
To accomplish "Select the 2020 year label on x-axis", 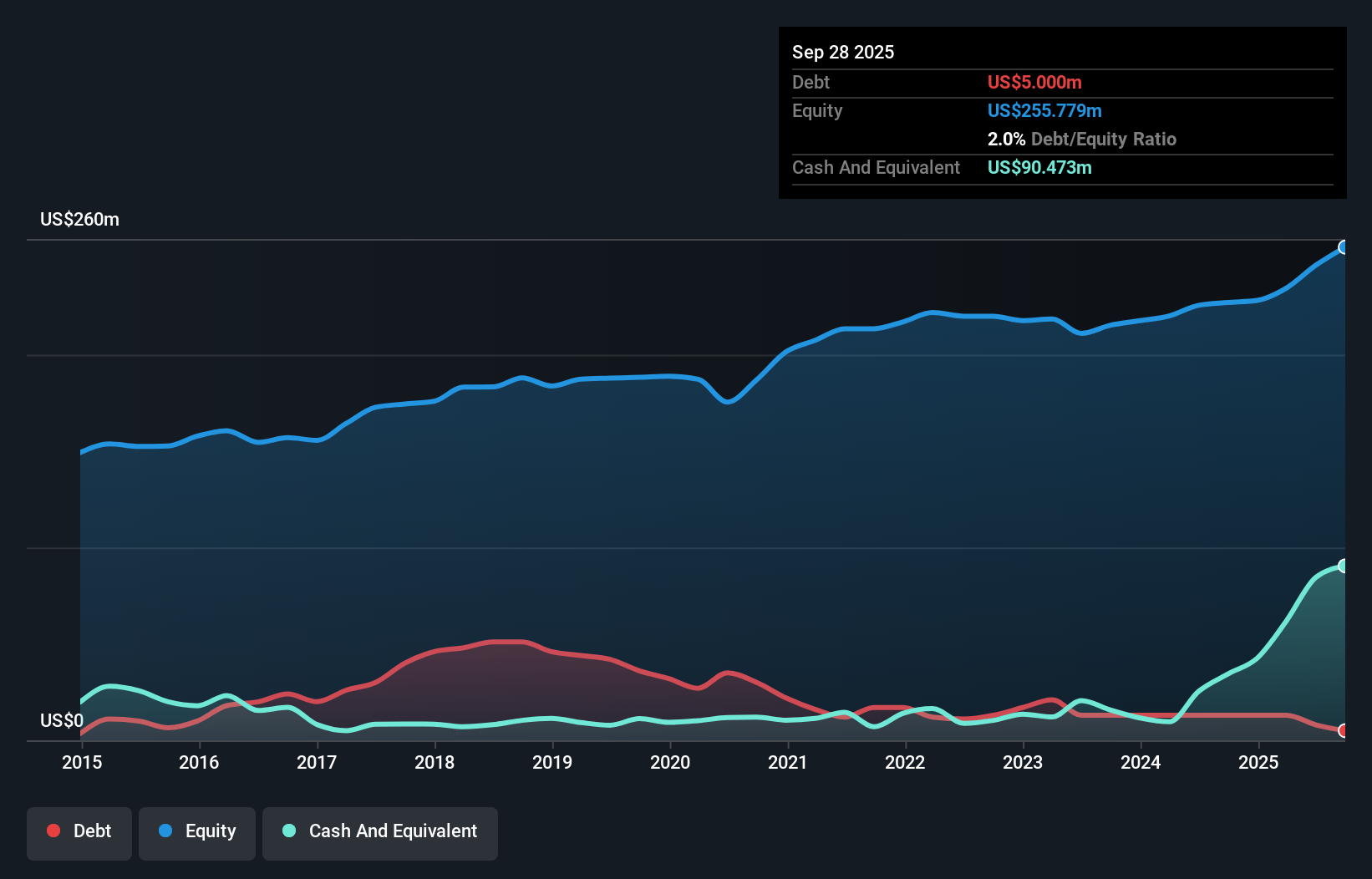I will (670, 762).
